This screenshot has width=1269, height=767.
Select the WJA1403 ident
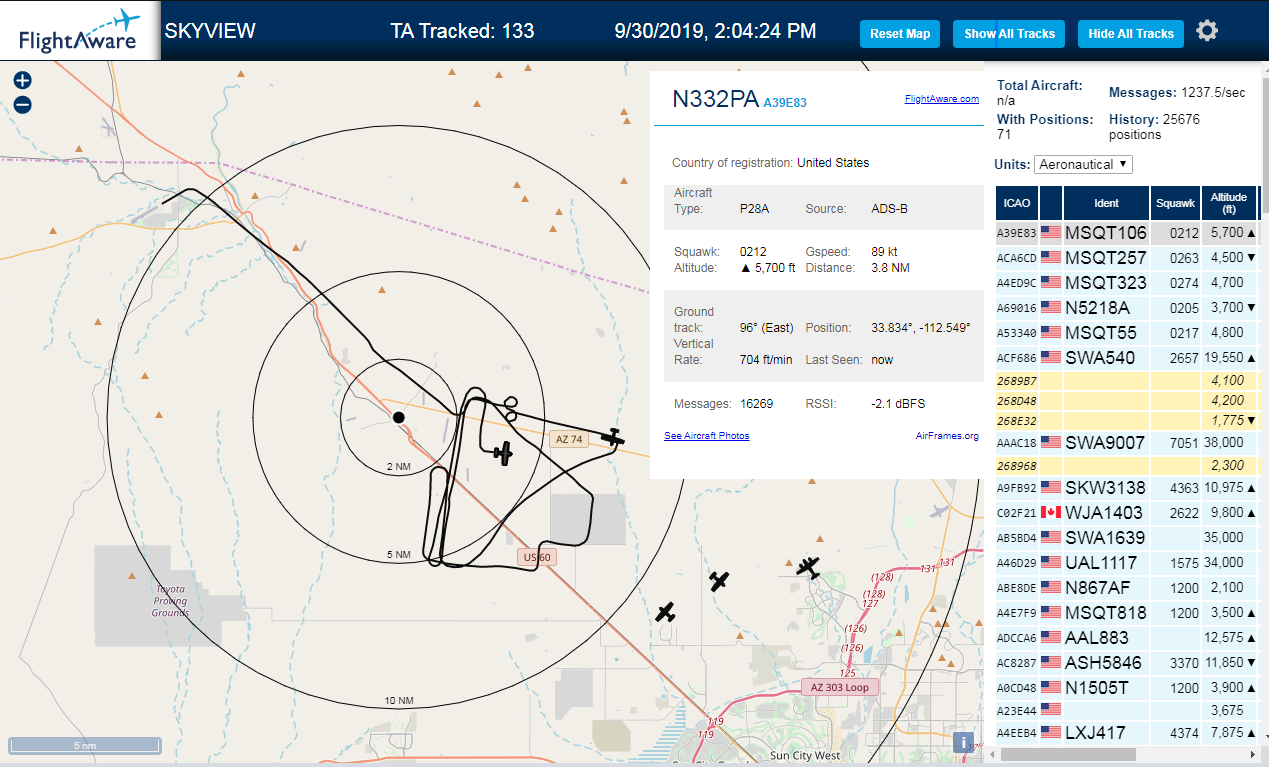pyautogui.click(x=1104, y=513)
